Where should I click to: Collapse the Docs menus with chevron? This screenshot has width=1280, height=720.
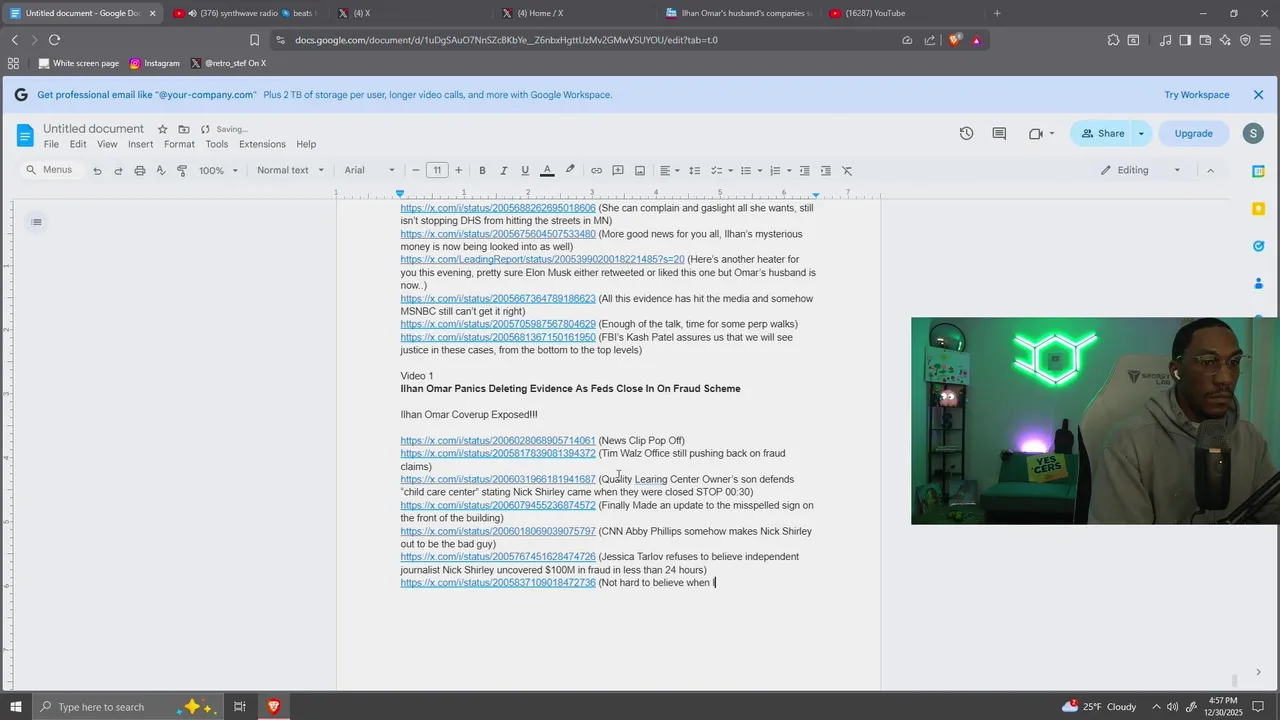(1210, 171)
